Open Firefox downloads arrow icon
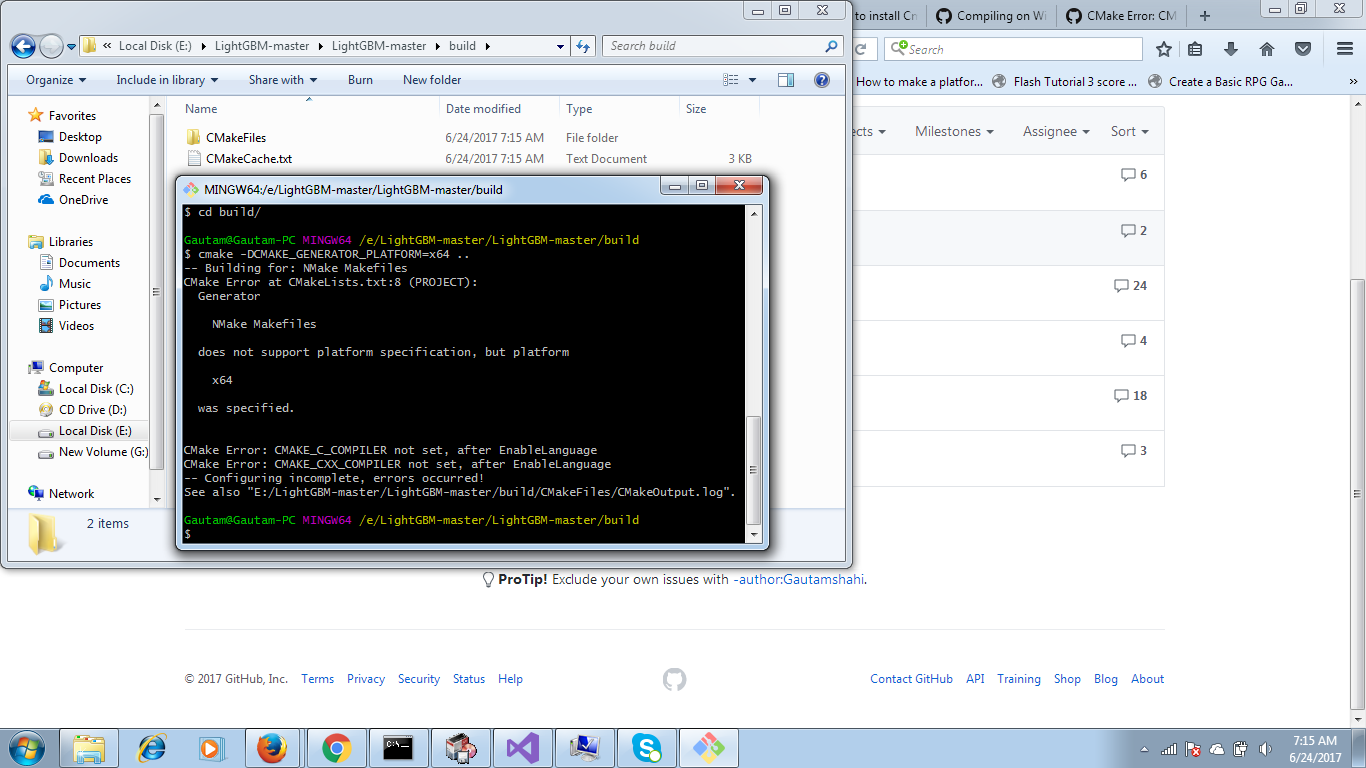Image resolution: width=1366 pixels, height=768 pixels. point(1231,49)
